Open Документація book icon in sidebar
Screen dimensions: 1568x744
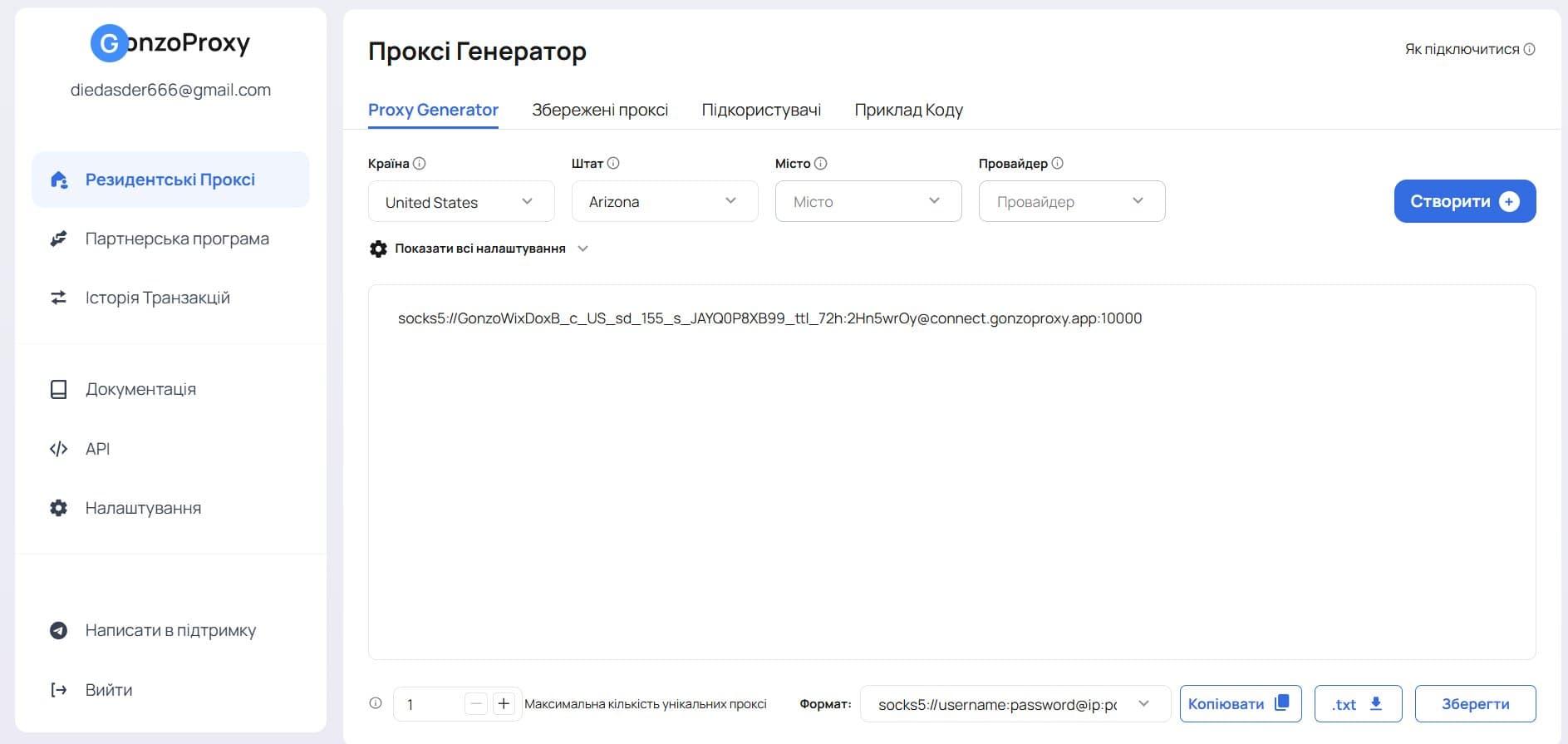click(58, 389)
